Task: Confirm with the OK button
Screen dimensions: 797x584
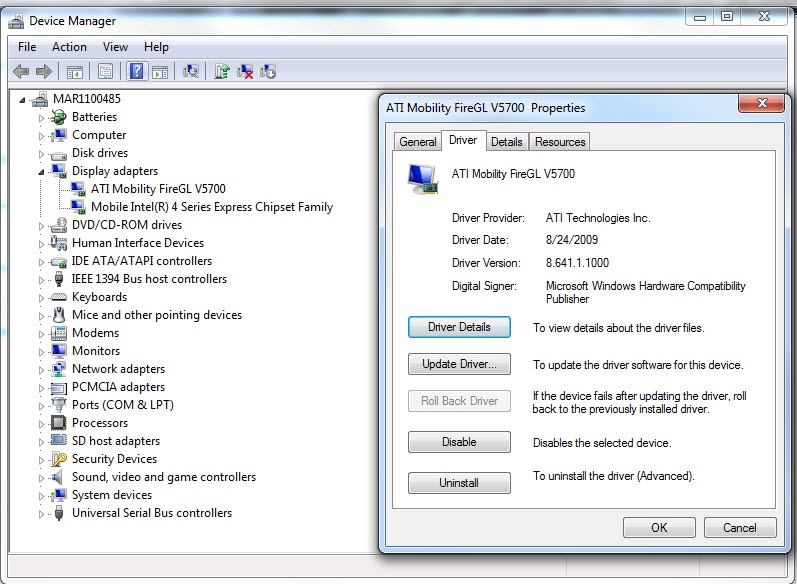Action: point(659,528)
